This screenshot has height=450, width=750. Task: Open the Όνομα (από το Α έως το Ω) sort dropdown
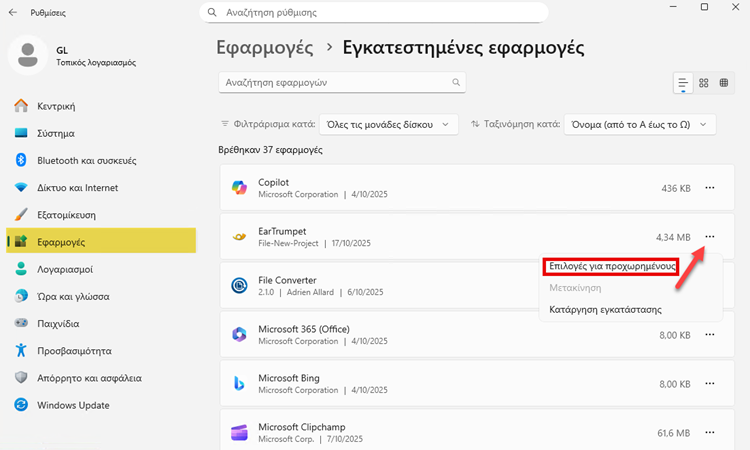[640, 124]
